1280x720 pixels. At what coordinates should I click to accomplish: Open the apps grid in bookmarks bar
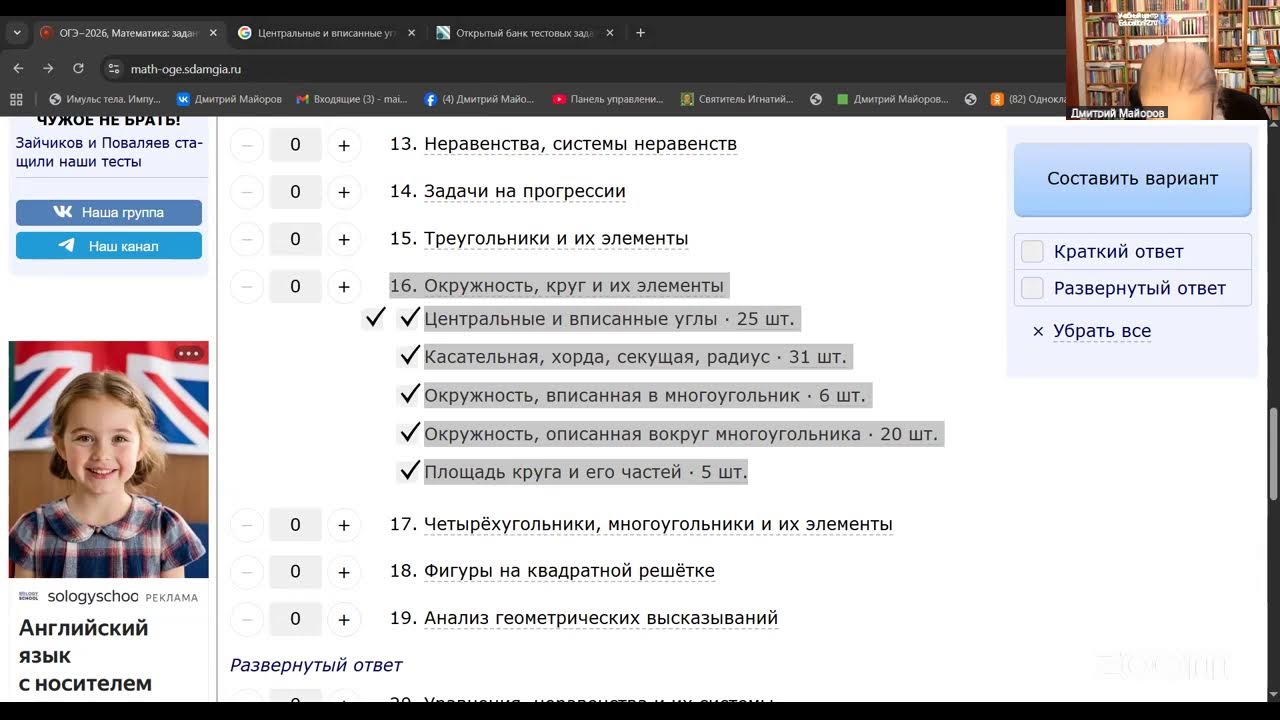pos(16,99)
